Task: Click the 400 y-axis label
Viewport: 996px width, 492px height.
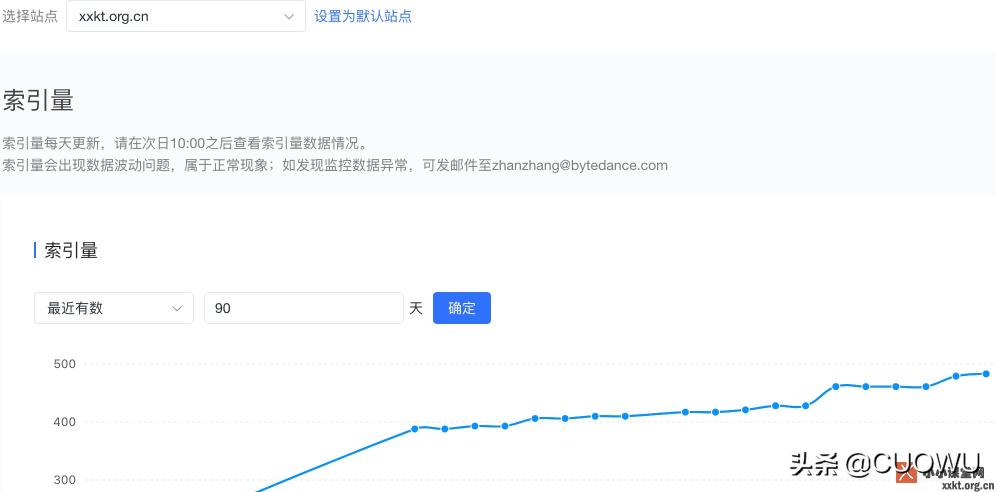Action: click(x=64, y=422)
